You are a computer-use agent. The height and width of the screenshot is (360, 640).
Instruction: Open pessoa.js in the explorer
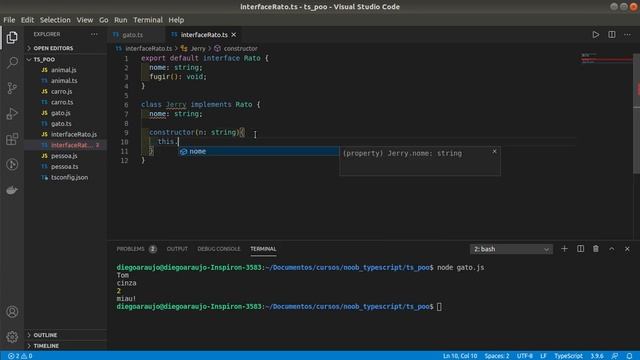point(65,156)
